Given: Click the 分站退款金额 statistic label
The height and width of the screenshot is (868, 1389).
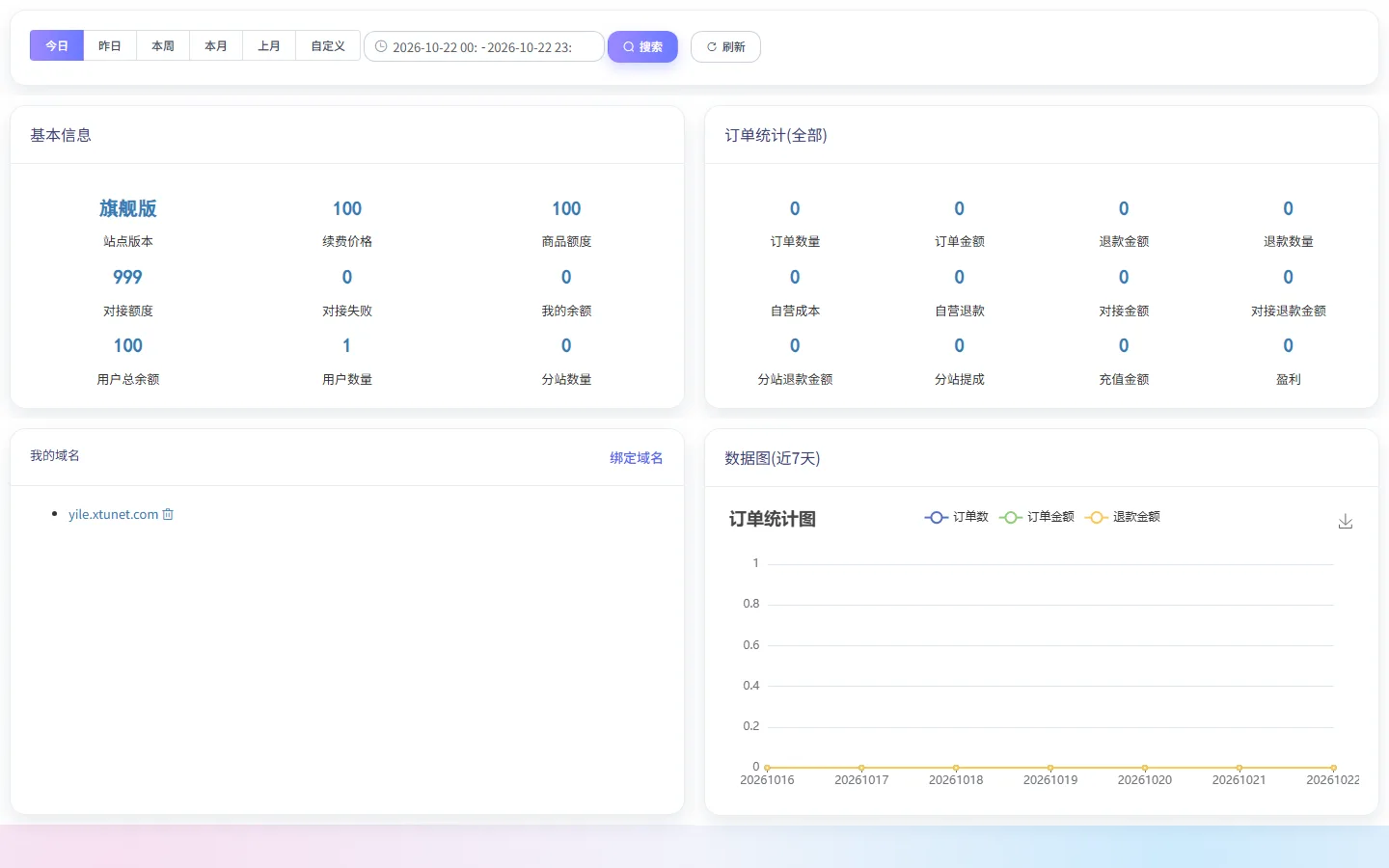Looking at the screenshot, I should [x=795, y=379].
